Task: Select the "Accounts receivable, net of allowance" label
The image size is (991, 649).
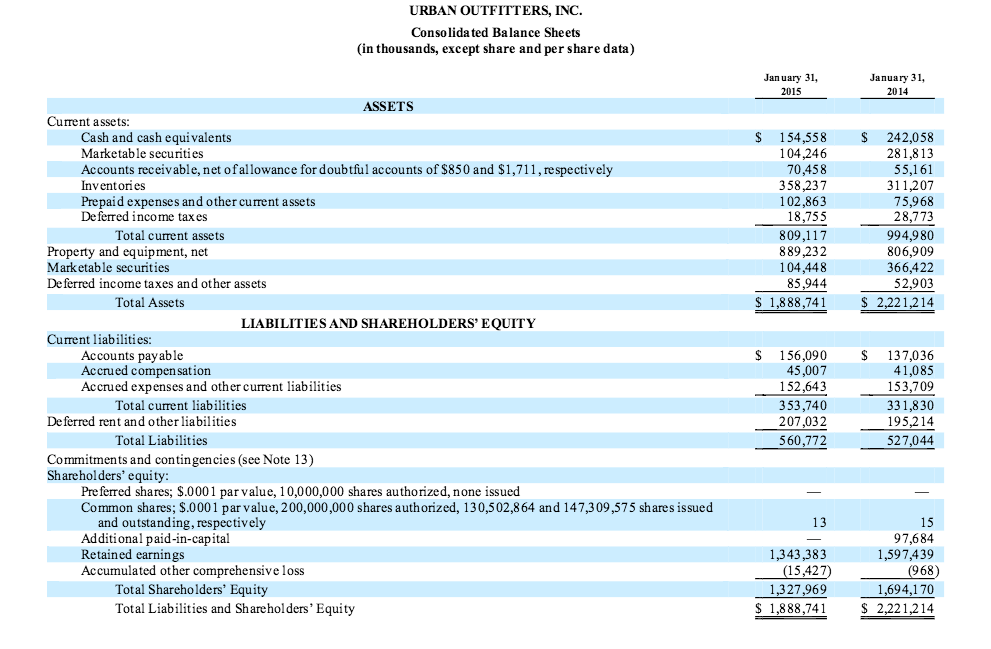Action: point(347,169)
